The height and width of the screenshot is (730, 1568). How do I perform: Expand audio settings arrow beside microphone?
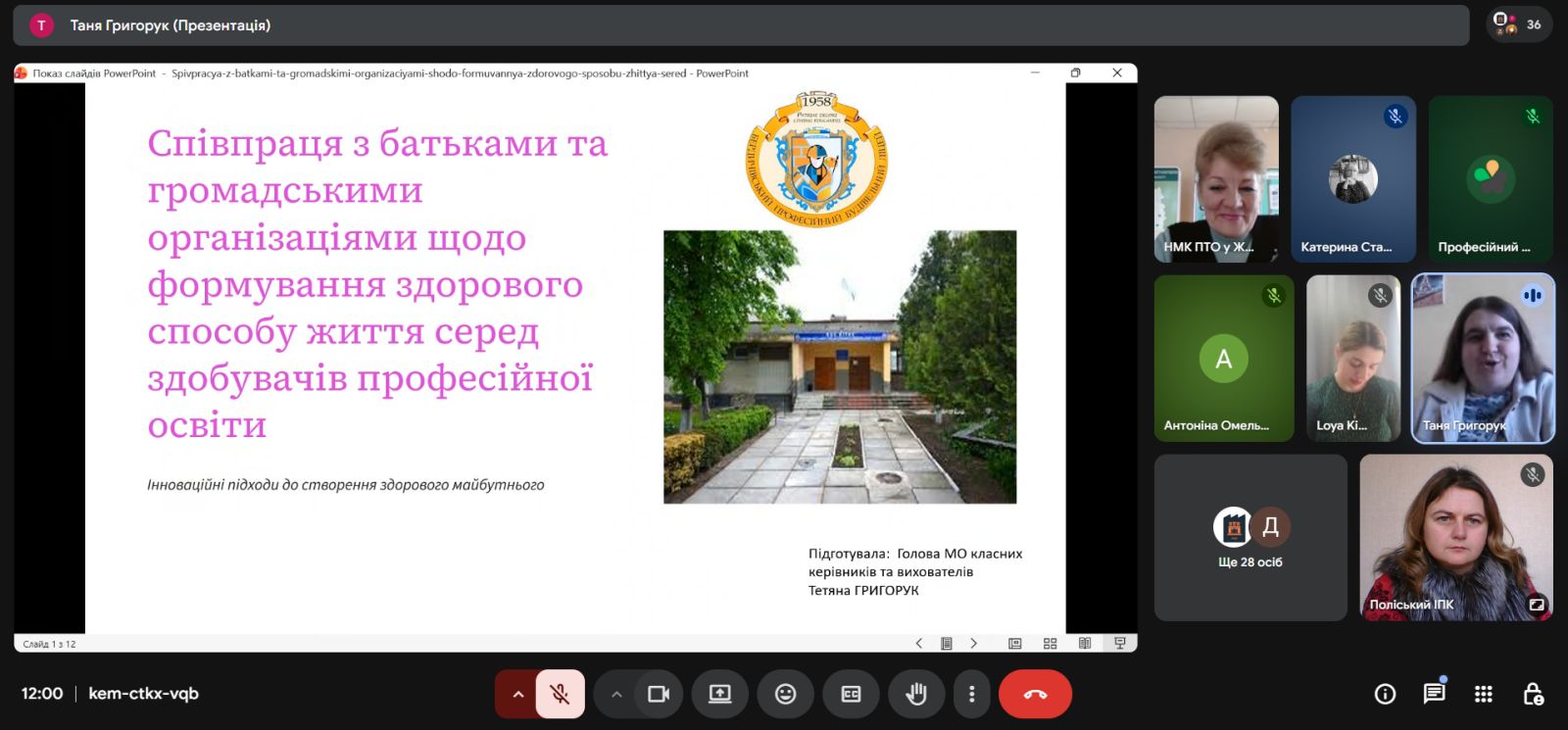click(x=517, y=694)
